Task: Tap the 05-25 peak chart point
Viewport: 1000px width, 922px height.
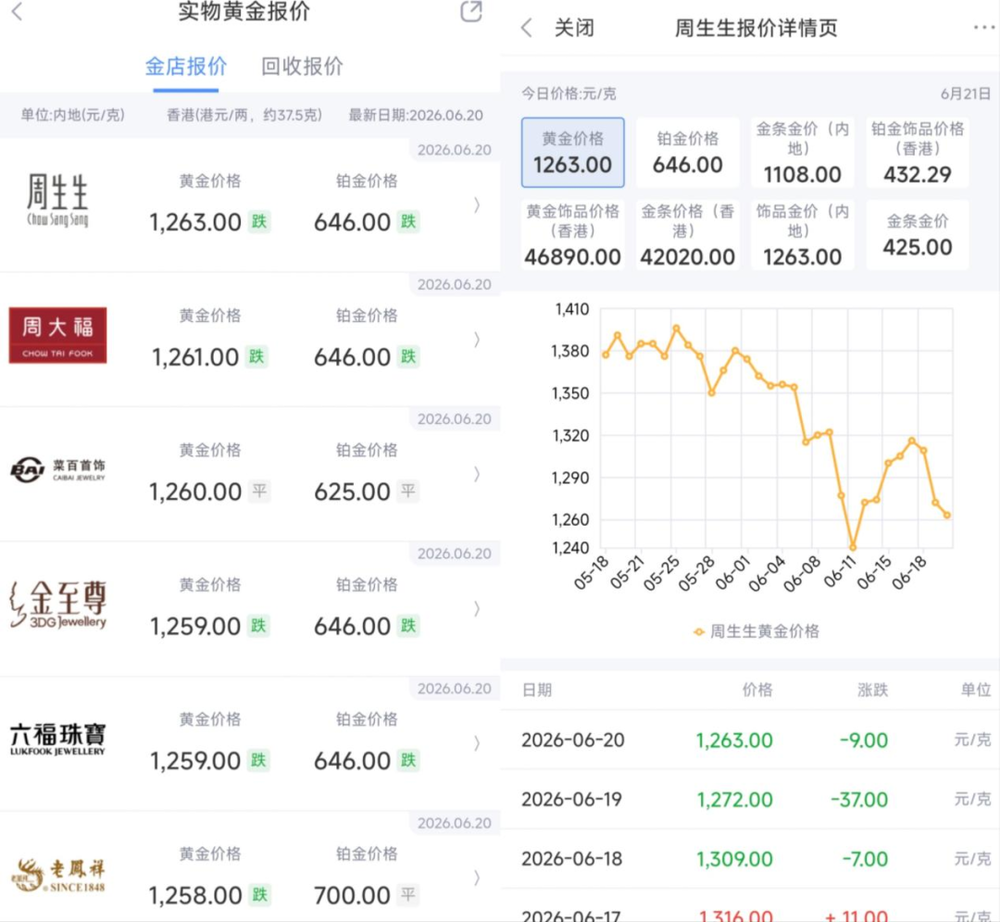Action: click(x=676, y=328)
